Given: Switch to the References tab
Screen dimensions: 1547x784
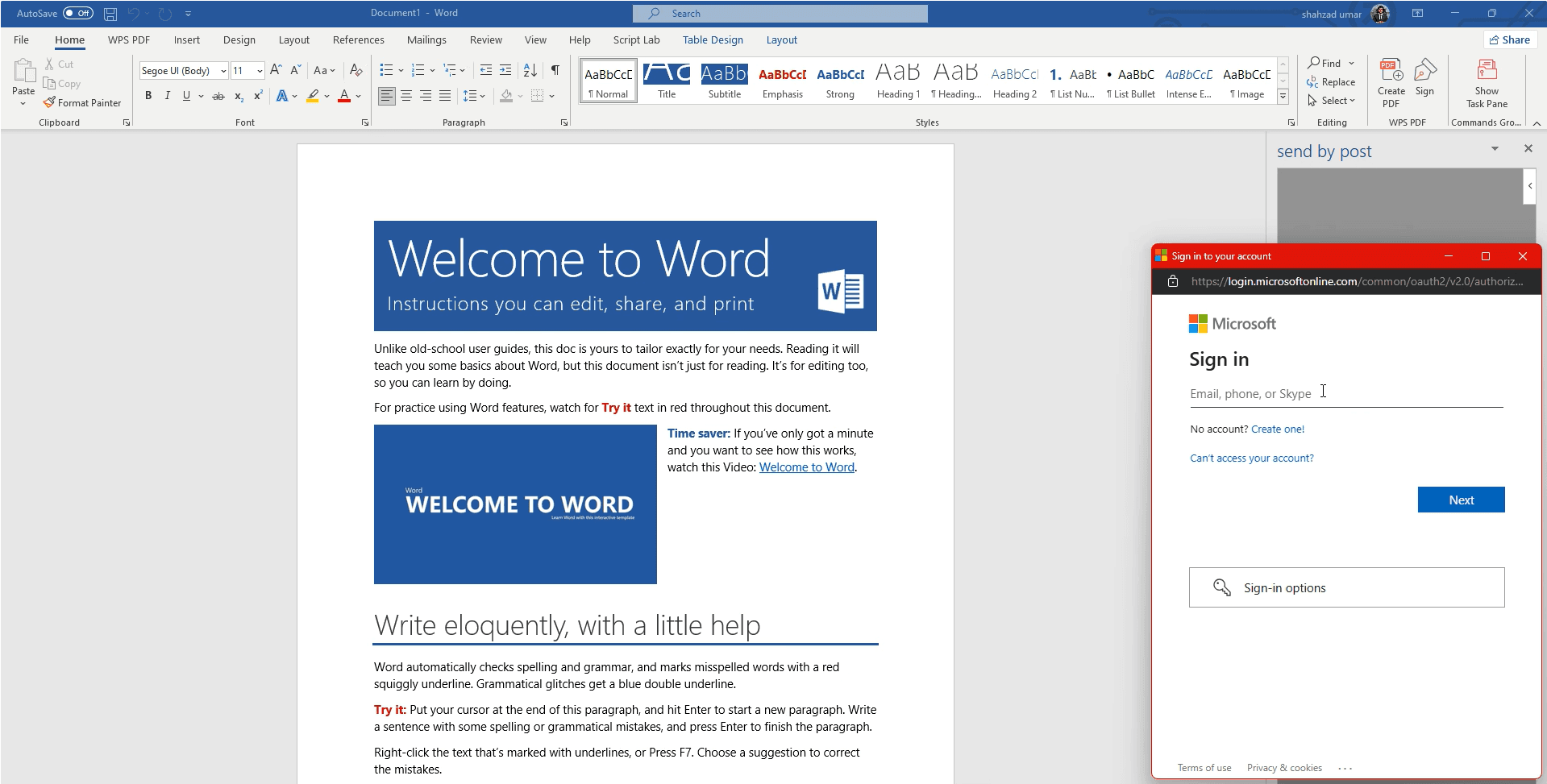Looking at the screenshot, I should click(359, 39).
